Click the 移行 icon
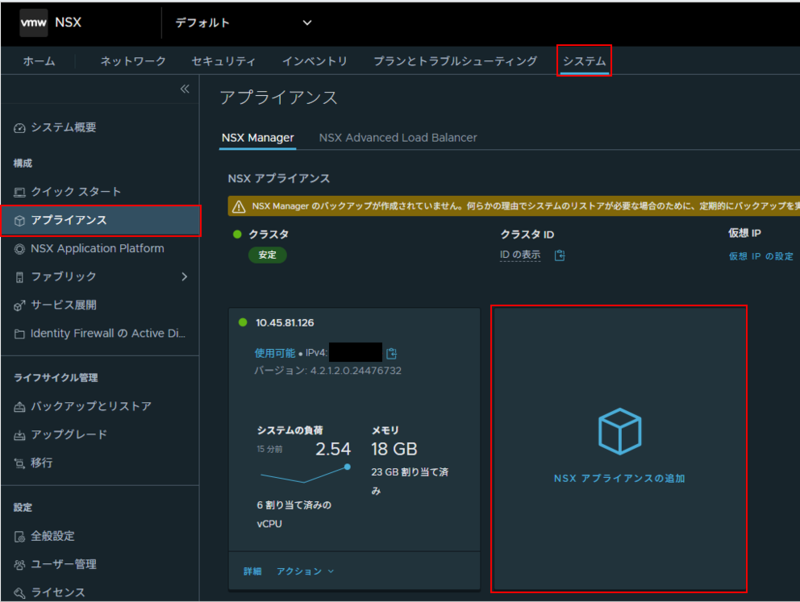Image resolution: width=800 pixels, height=602 pixels. 19,464
